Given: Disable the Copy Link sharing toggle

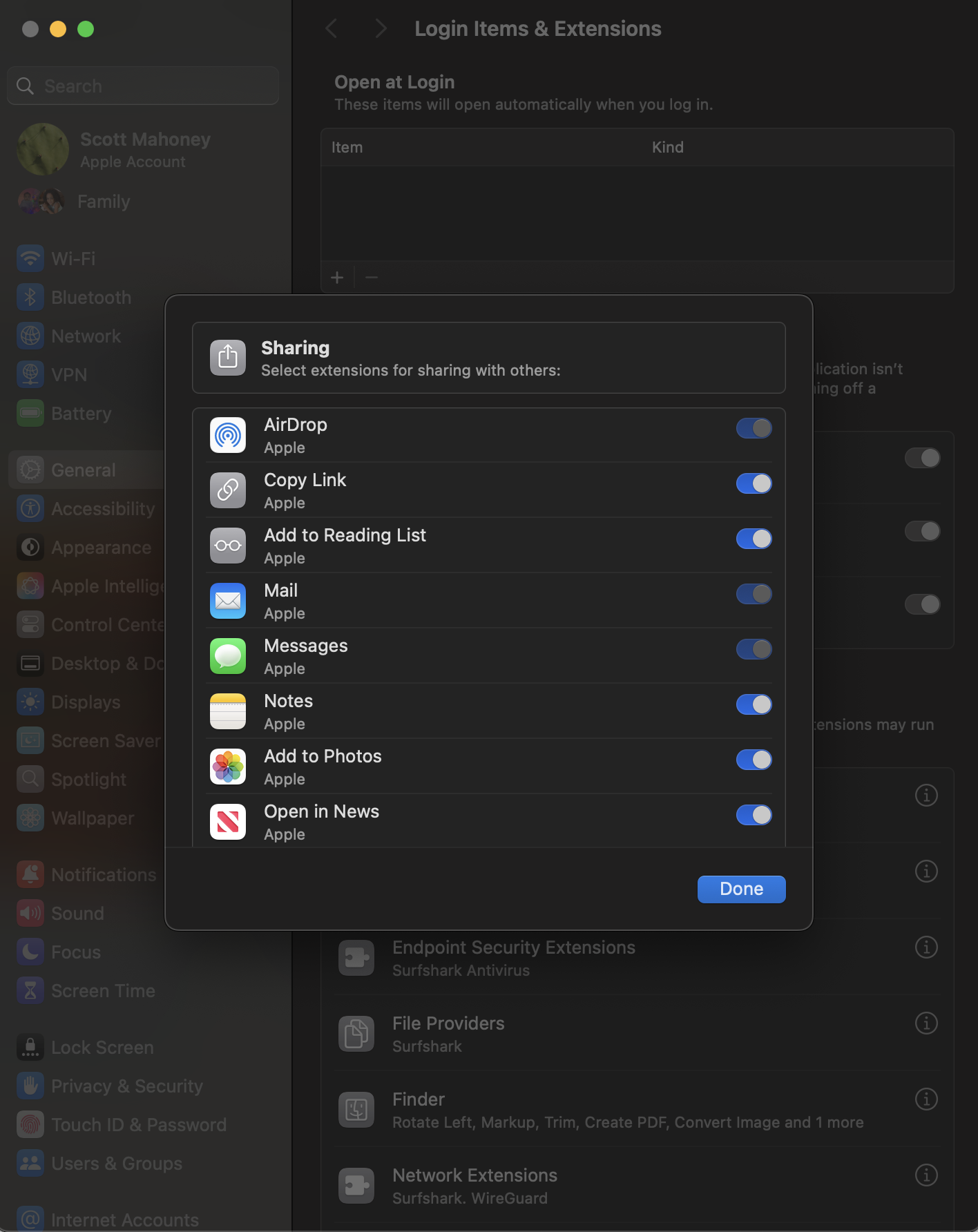Looking at the screenshot, I should tap(754, 483).
